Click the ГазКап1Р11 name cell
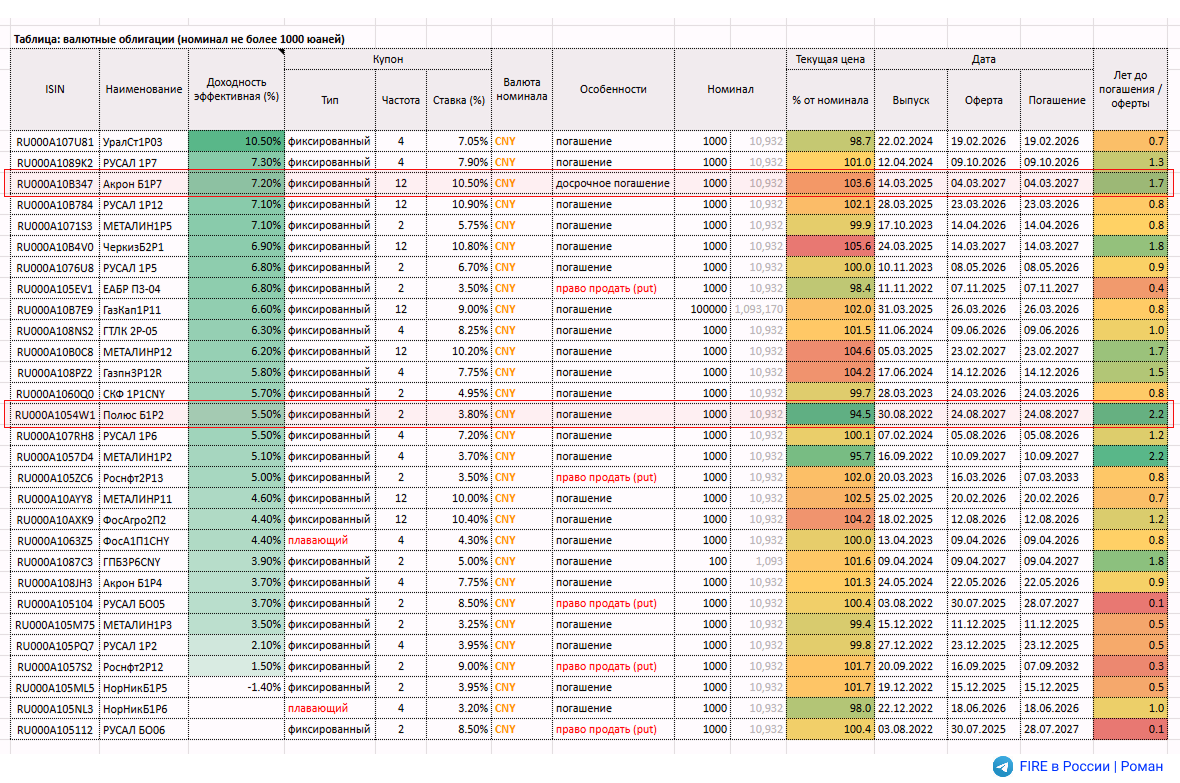The image size is (1180, 783). point(144,309)
